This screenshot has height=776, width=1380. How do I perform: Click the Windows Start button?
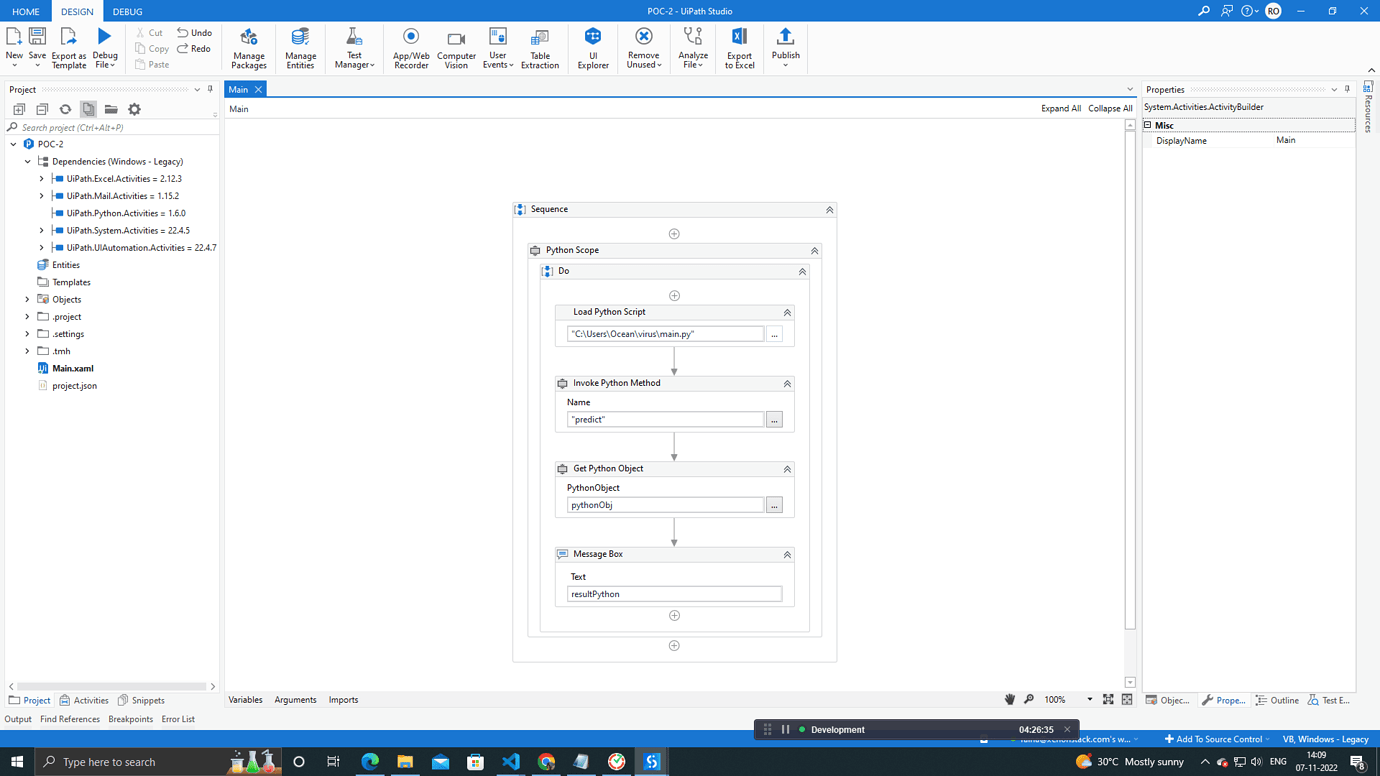click(17, 762)
